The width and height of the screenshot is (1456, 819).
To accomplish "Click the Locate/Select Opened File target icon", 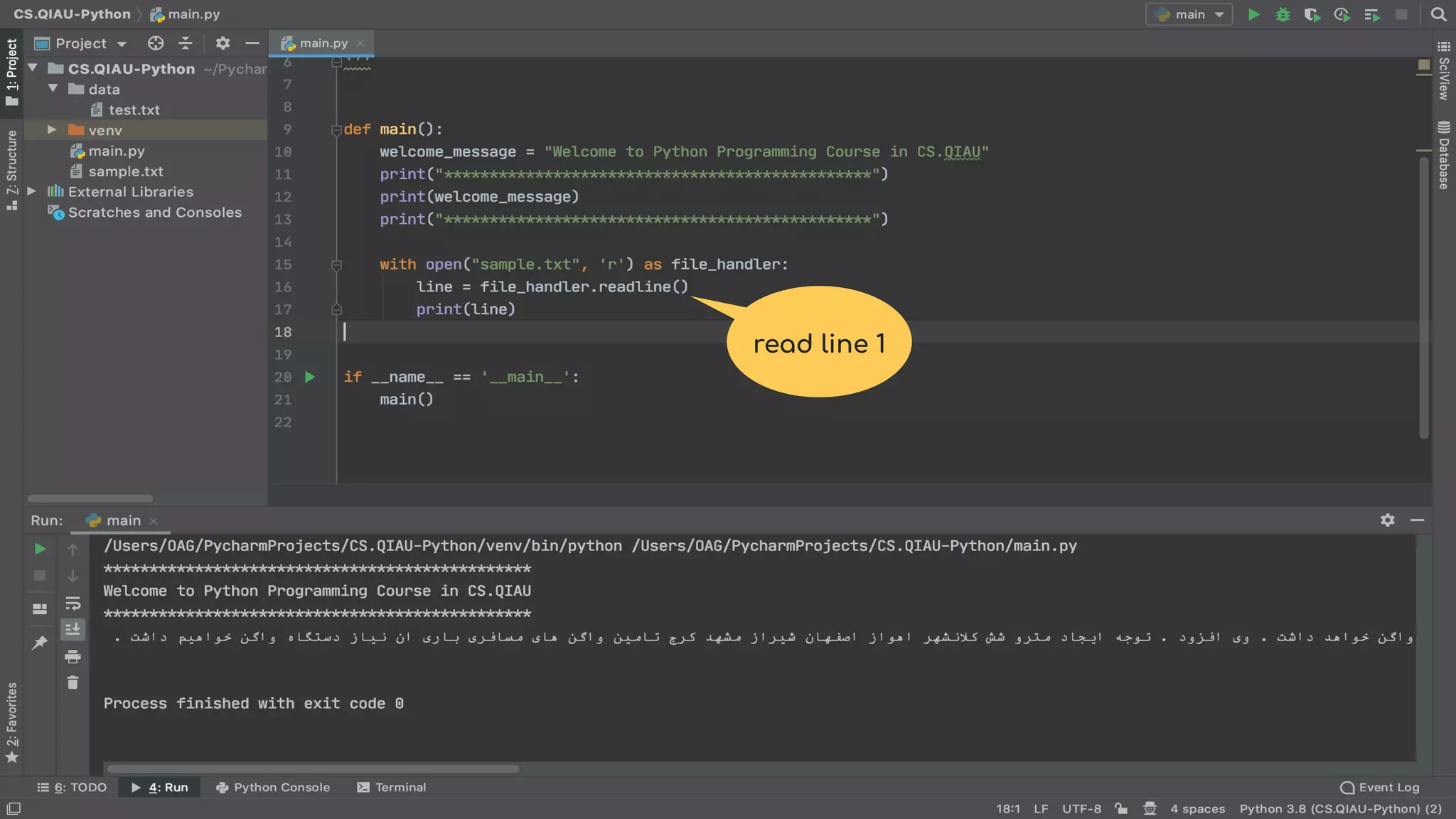I will point(156,43).
